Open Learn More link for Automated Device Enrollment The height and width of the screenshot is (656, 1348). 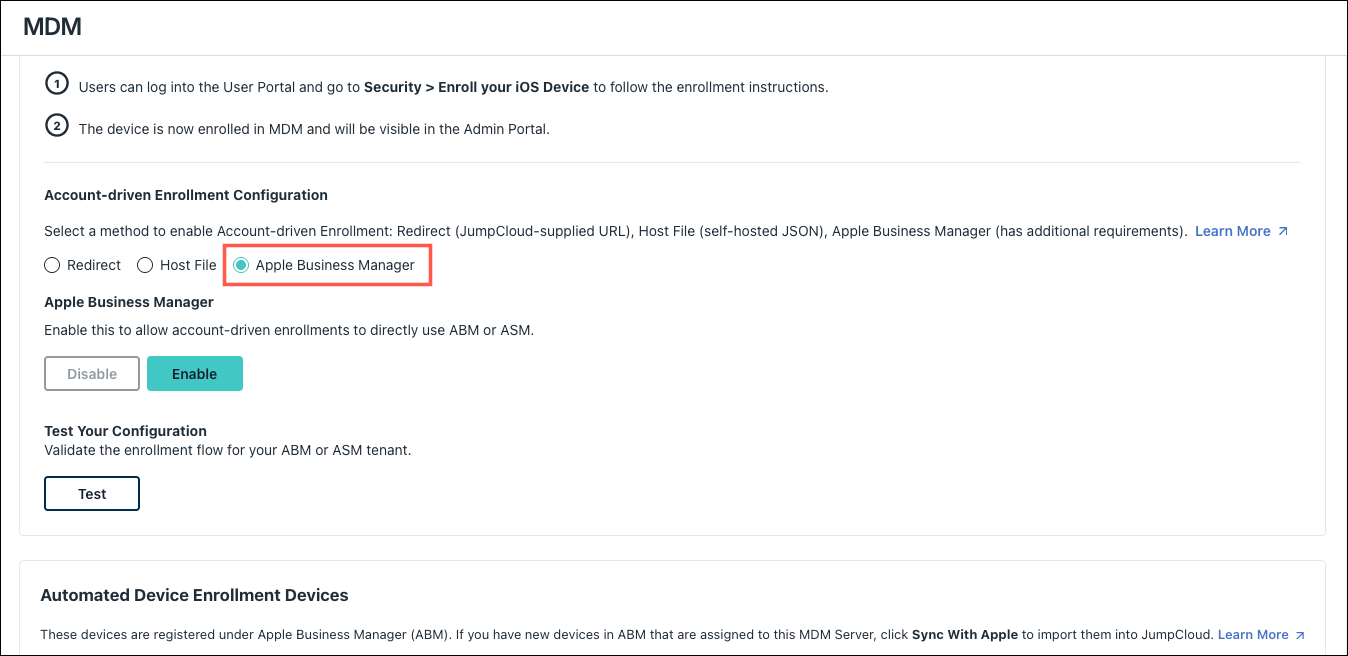(x=1252, y=635)
